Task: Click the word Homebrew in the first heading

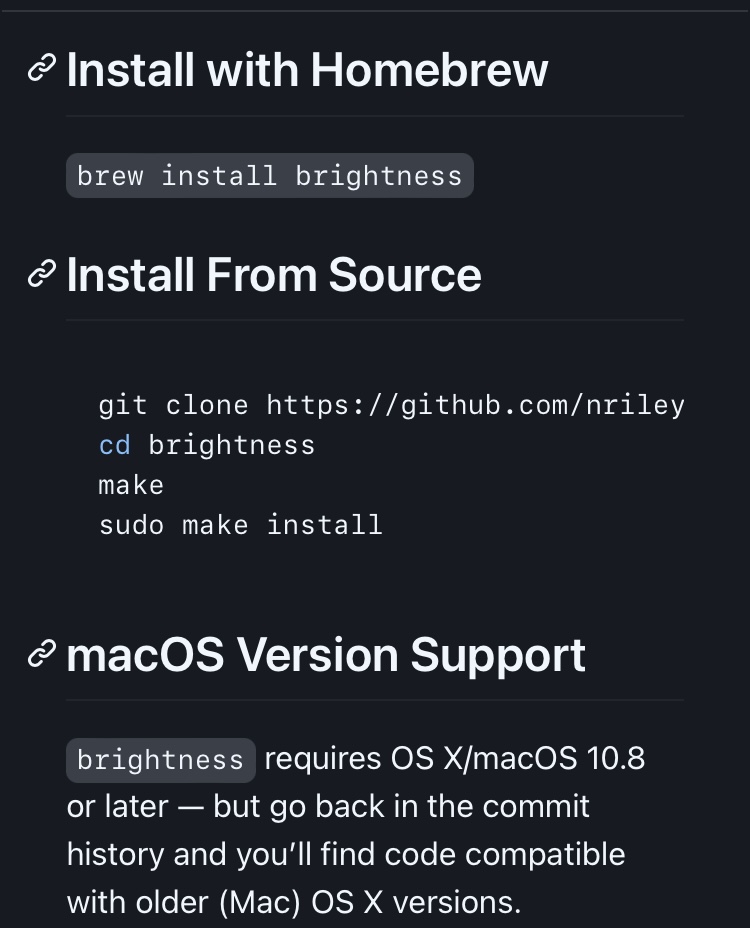Action: (x=429, y=70)
